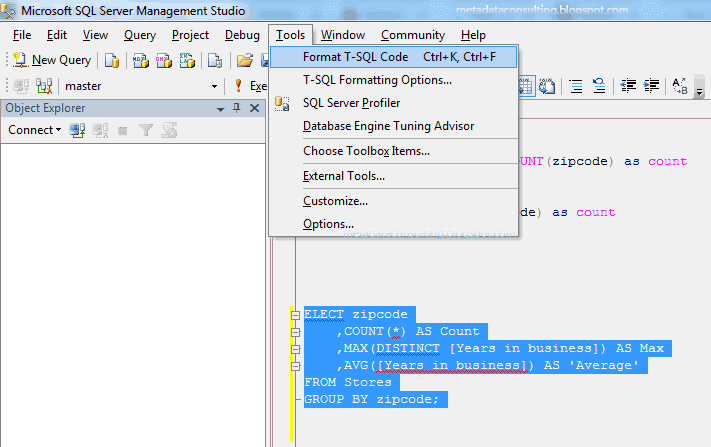Open the master database dropdown
This screenshot has height=447, width=711.
click(x=214, y=86)
